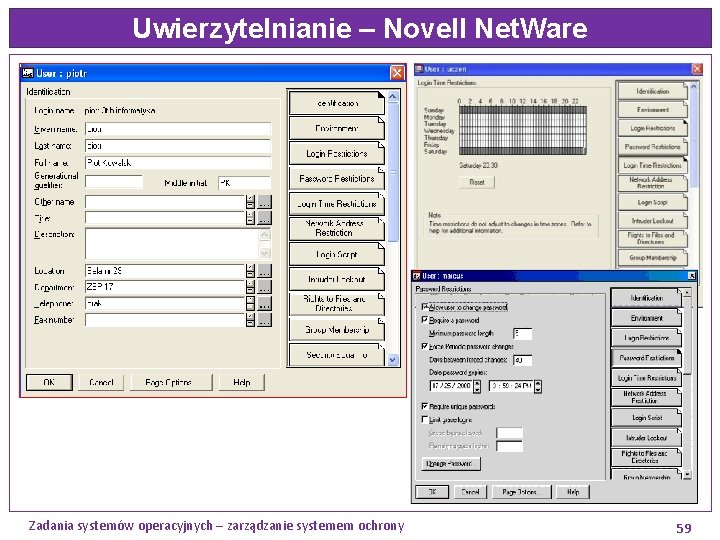Click expiration date spinner in marcus window
The image size is (720, 540).
(477, 386)
